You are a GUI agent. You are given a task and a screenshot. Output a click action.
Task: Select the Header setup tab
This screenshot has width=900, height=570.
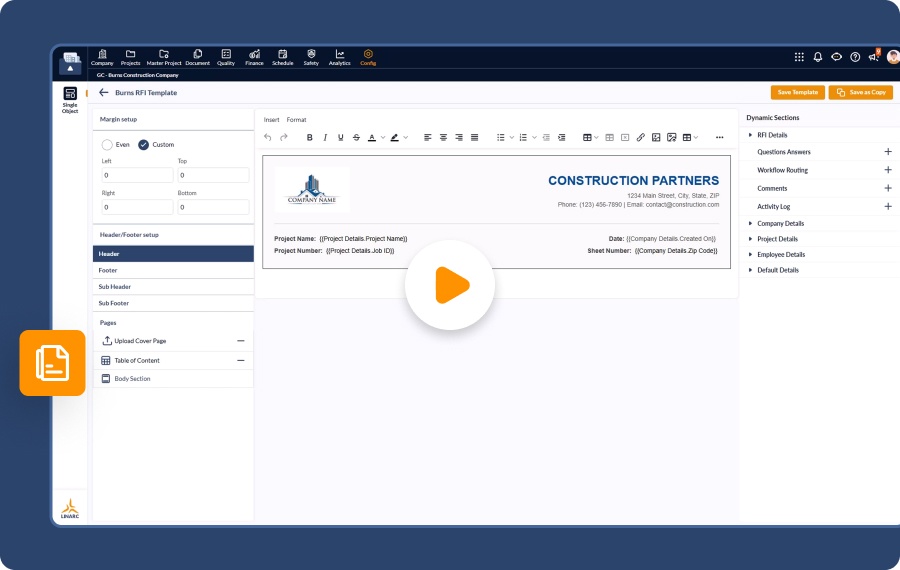[173, 254]
